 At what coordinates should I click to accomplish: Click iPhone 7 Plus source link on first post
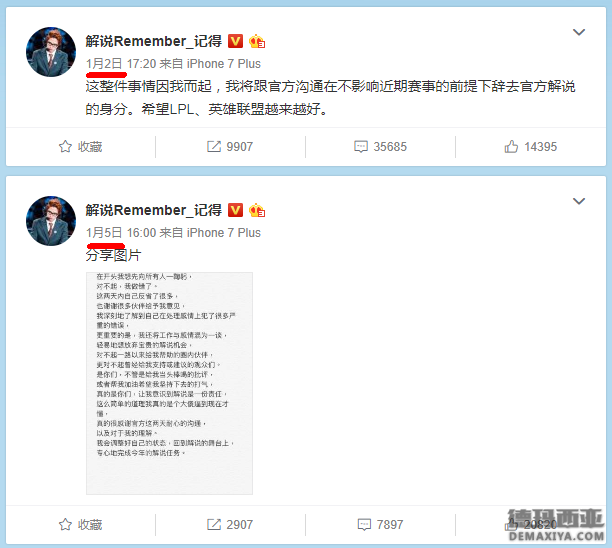[x=224, y=64]
